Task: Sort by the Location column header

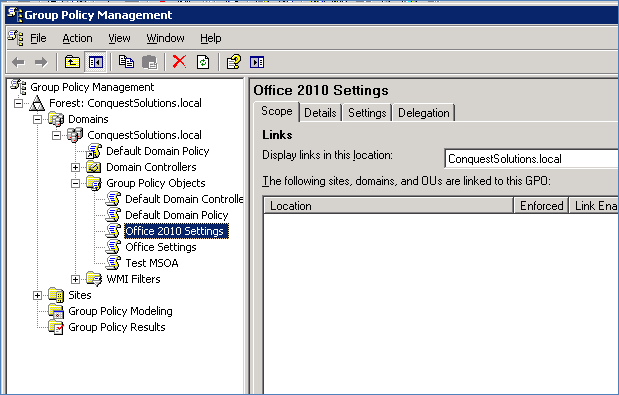Action: 388,206
